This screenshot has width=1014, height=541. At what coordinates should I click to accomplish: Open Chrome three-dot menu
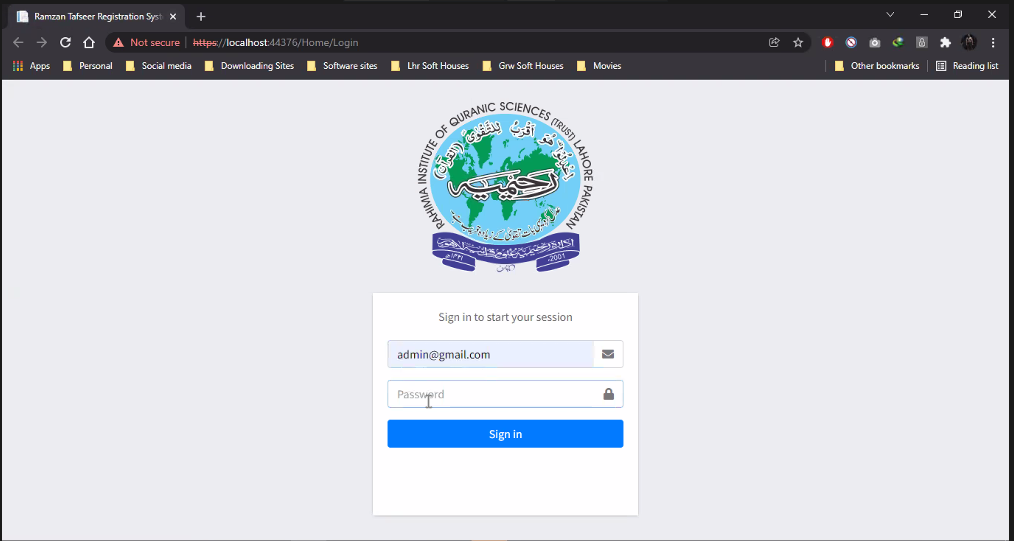(993, 43)
